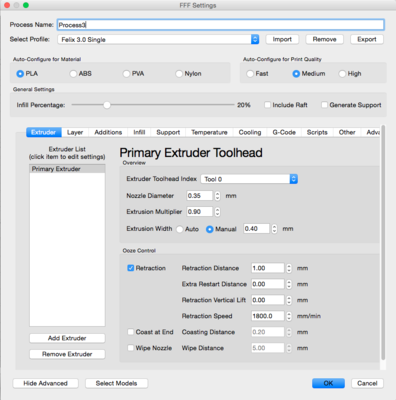Set print quality to High
Screen dimensions: 396x400
tap(342, 74)
